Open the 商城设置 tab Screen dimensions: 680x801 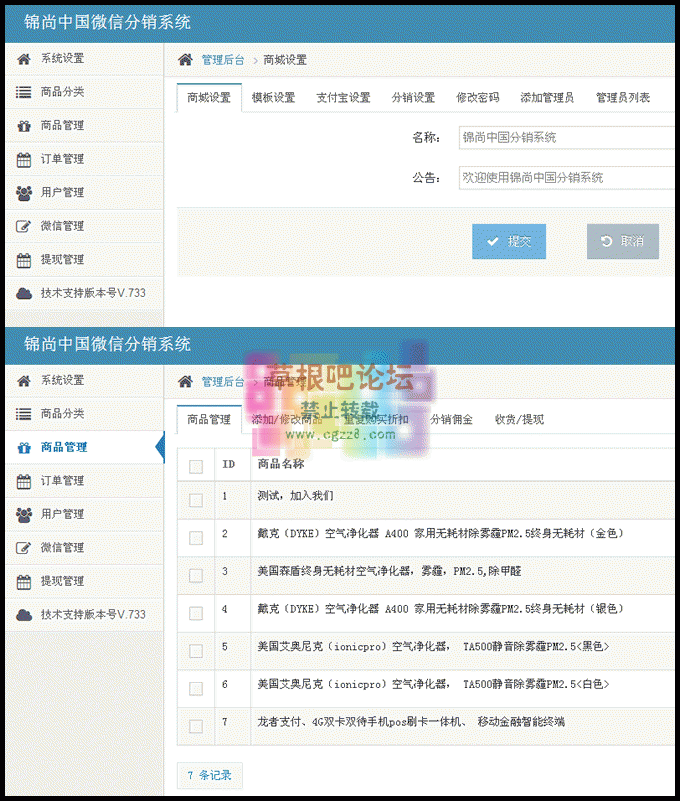pos(209,98)
